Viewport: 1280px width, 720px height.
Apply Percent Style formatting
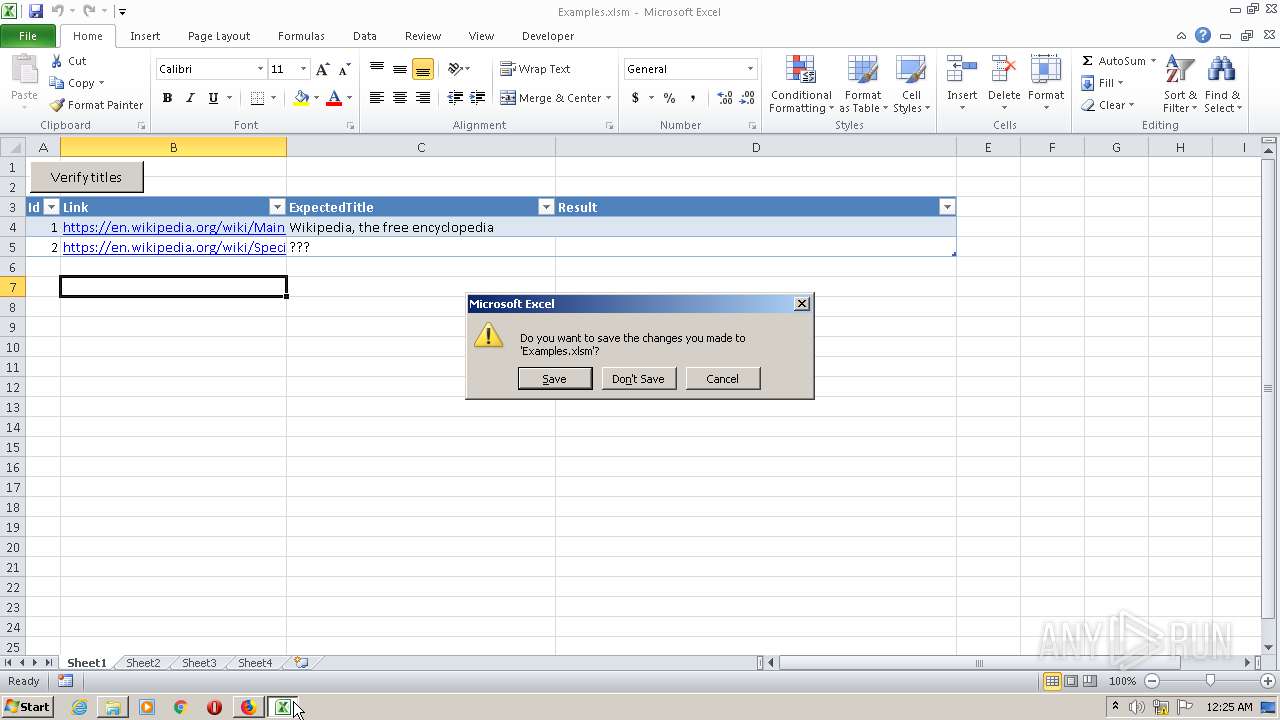tap(669, 98)
